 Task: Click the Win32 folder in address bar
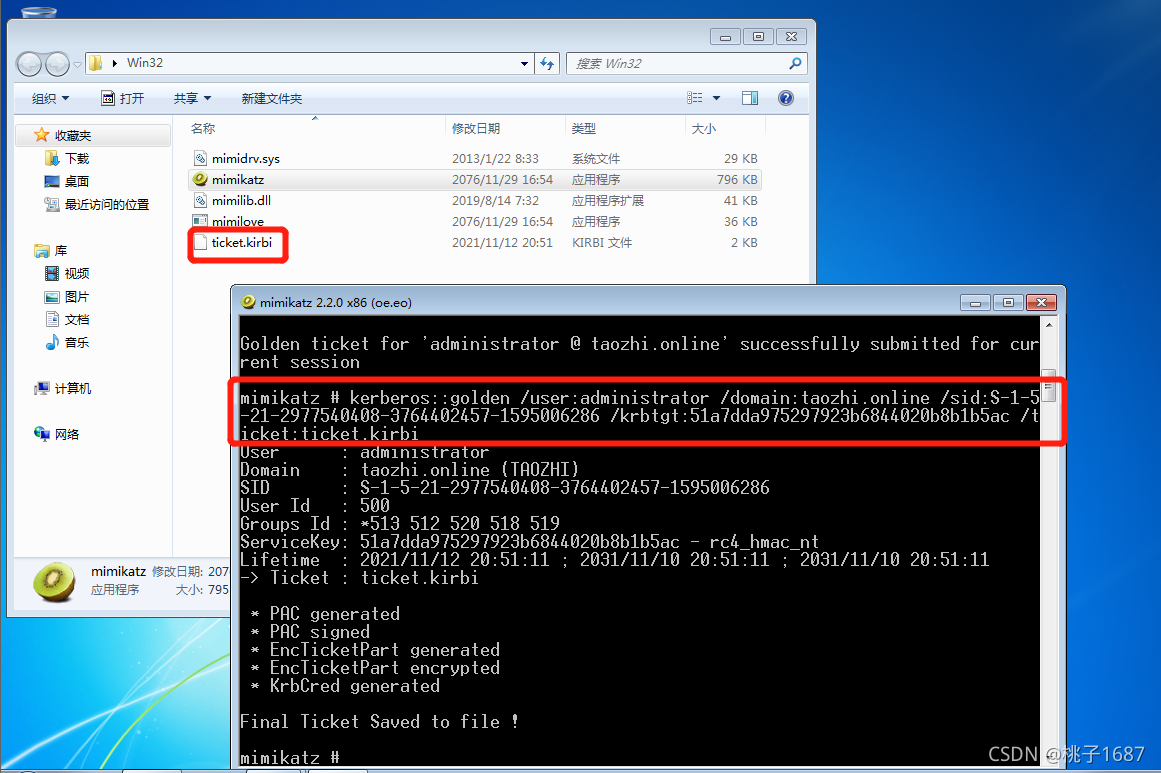[x=144, y=63]
